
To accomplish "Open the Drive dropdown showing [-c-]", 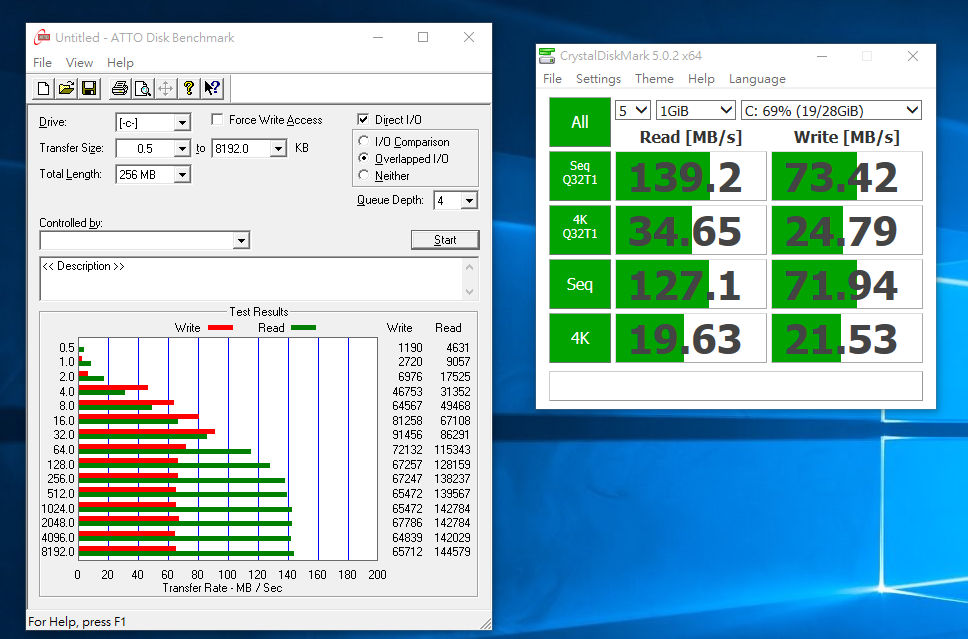I will tap(182, 123).
